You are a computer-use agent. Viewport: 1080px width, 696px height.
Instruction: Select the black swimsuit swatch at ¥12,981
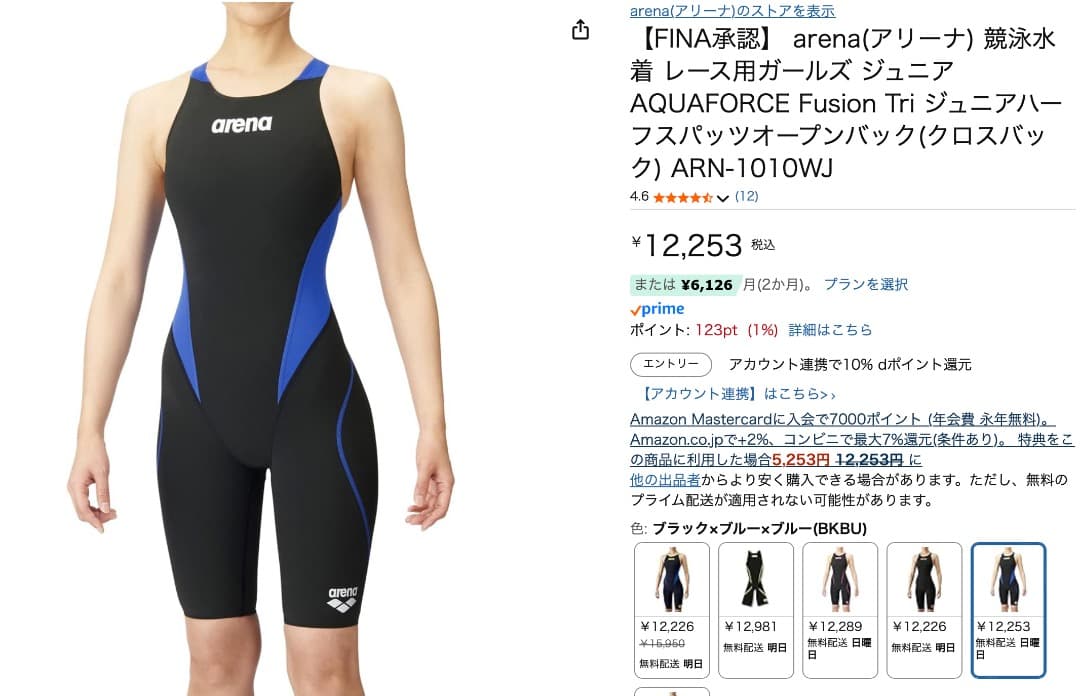[x=756, y=610]
